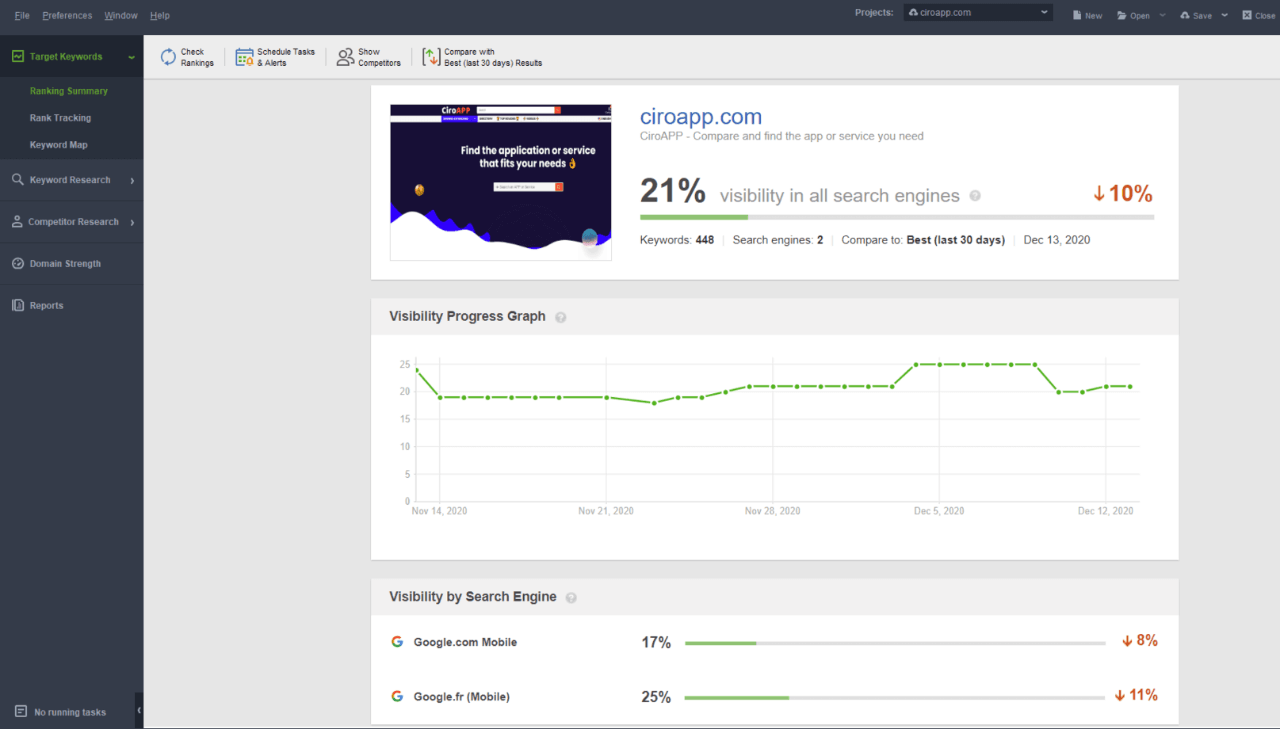Click the Google logo for Google.com Mobile
Viewport: 1280px width, 729px height.
397,642
